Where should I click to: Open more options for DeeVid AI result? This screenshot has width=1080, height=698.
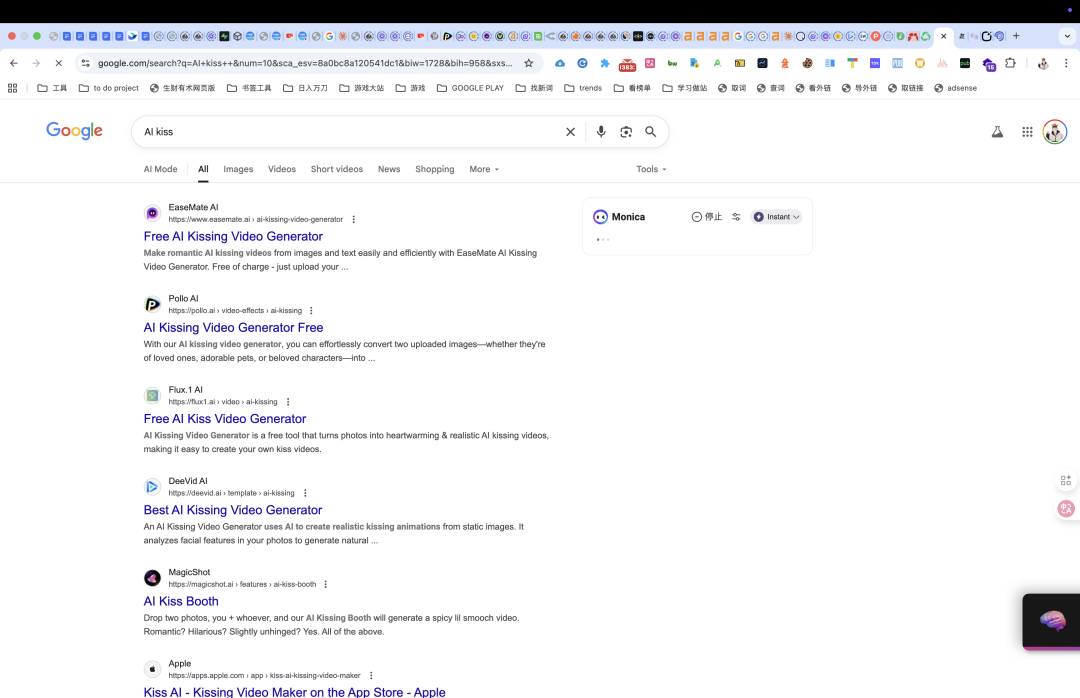point(305,493)
